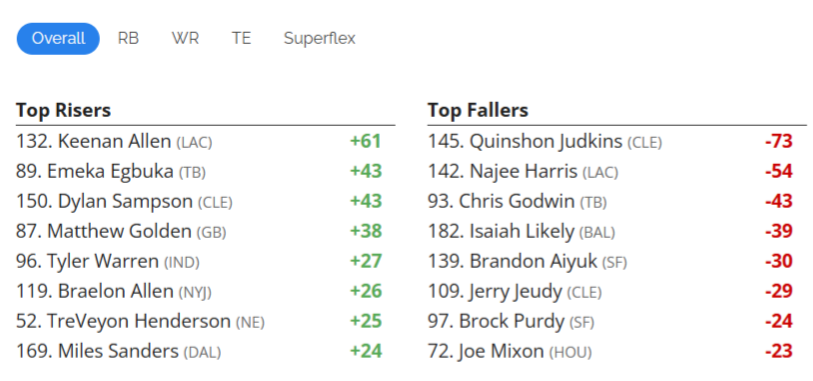The width and height of the screenshot is (813, 381).
Task: Select Joe Mixon in fallers list
Action: [501, 352]
